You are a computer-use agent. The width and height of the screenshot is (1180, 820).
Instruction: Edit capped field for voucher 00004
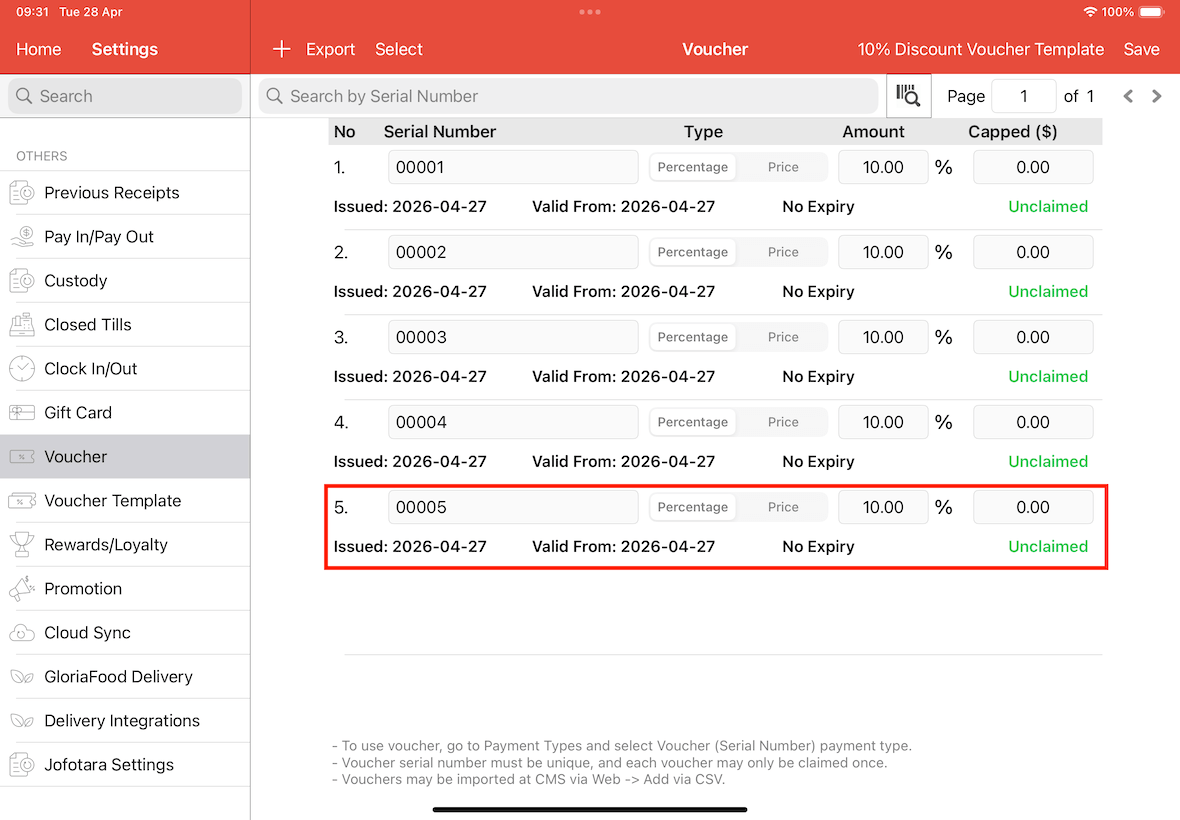[1032, 422]
